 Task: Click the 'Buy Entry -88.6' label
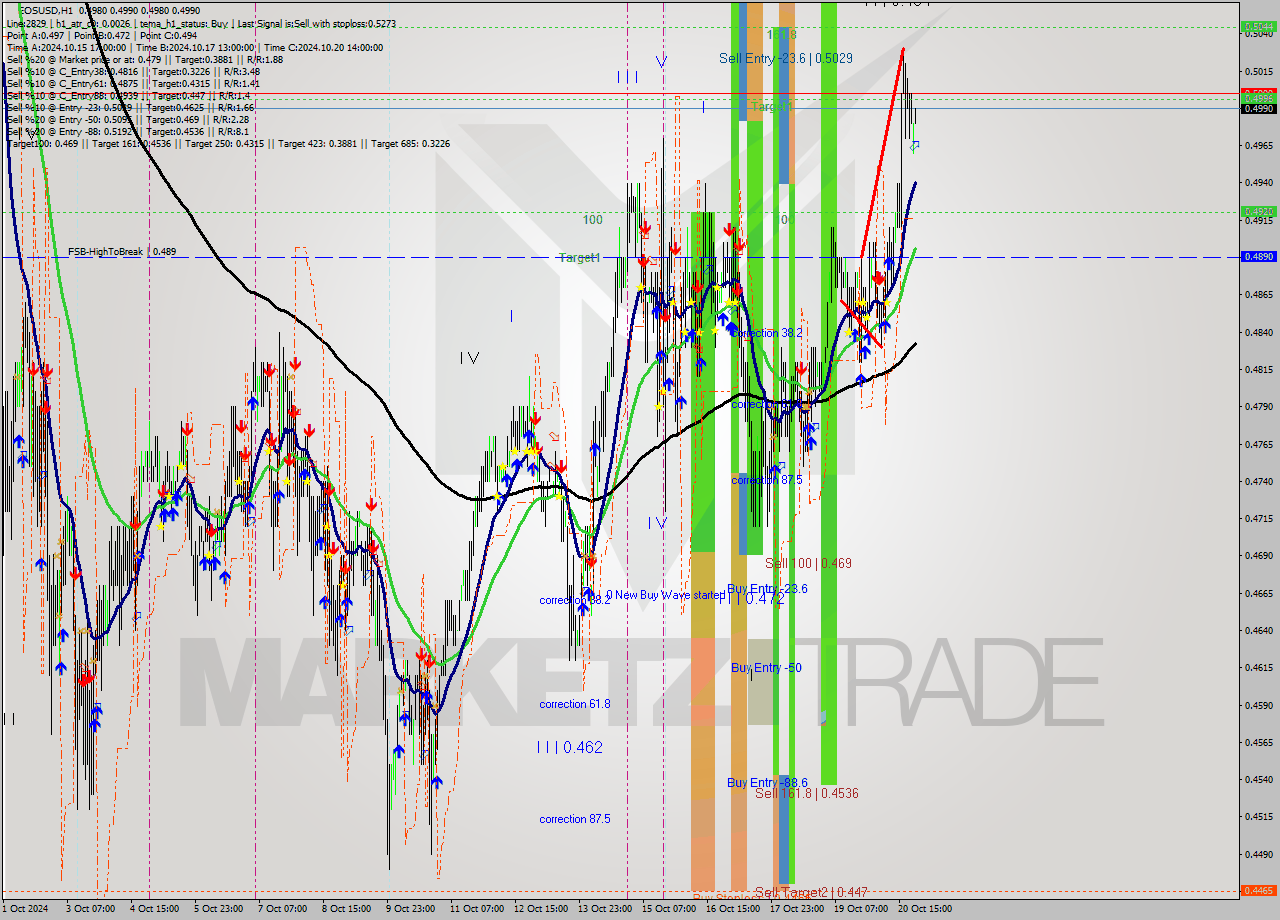767,783
